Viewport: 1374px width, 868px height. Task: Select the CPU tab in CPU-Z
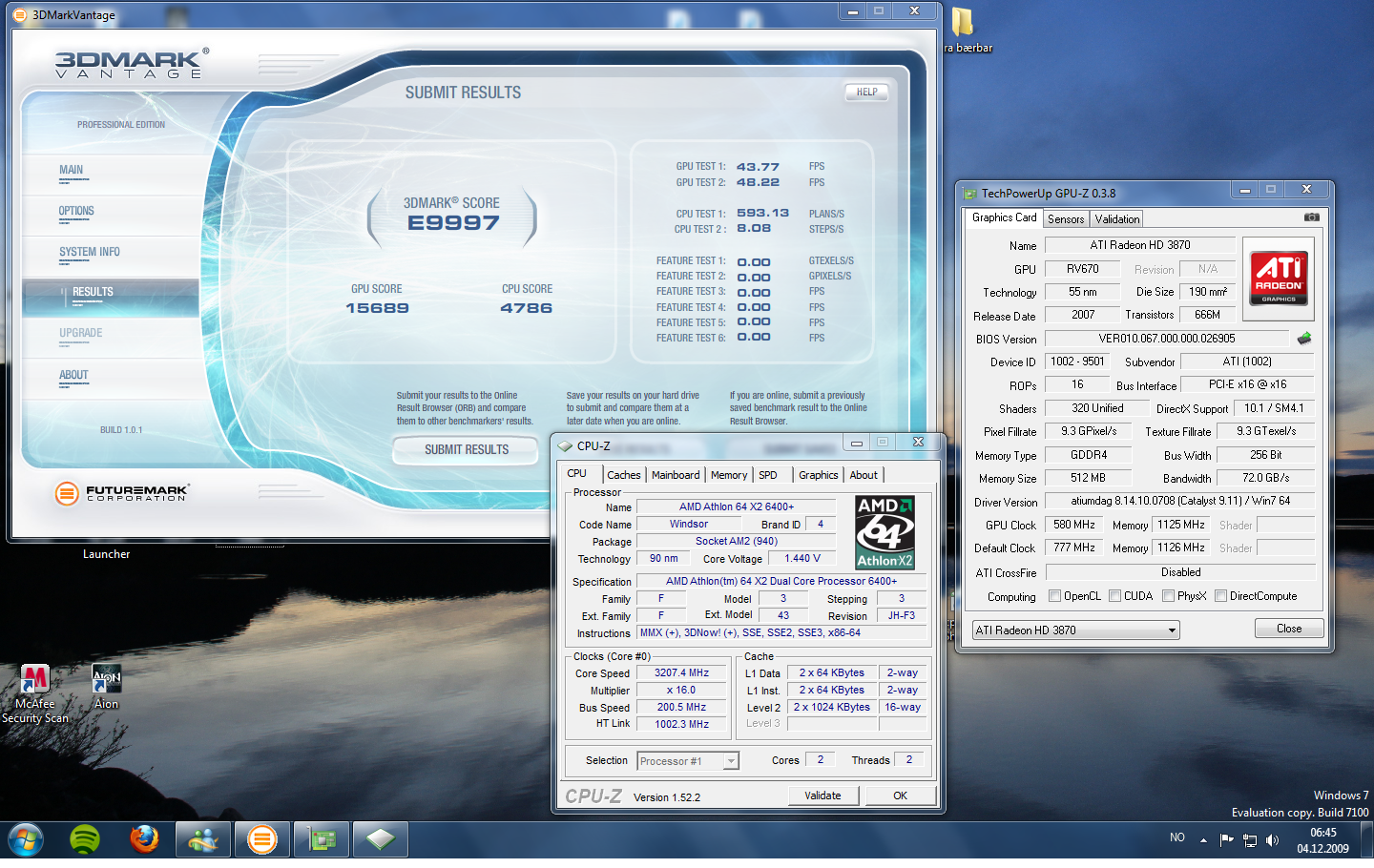577,473
